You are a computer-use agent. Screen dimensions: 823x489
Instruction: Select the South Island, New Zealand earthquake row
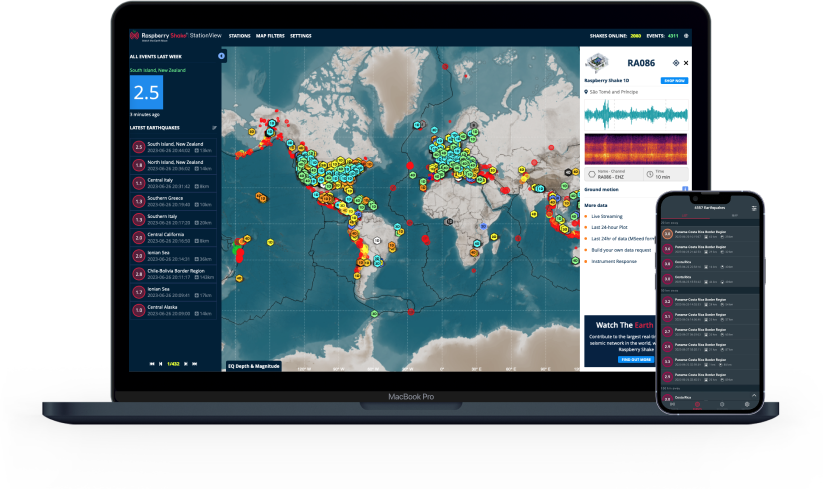[x=173, y=147]
